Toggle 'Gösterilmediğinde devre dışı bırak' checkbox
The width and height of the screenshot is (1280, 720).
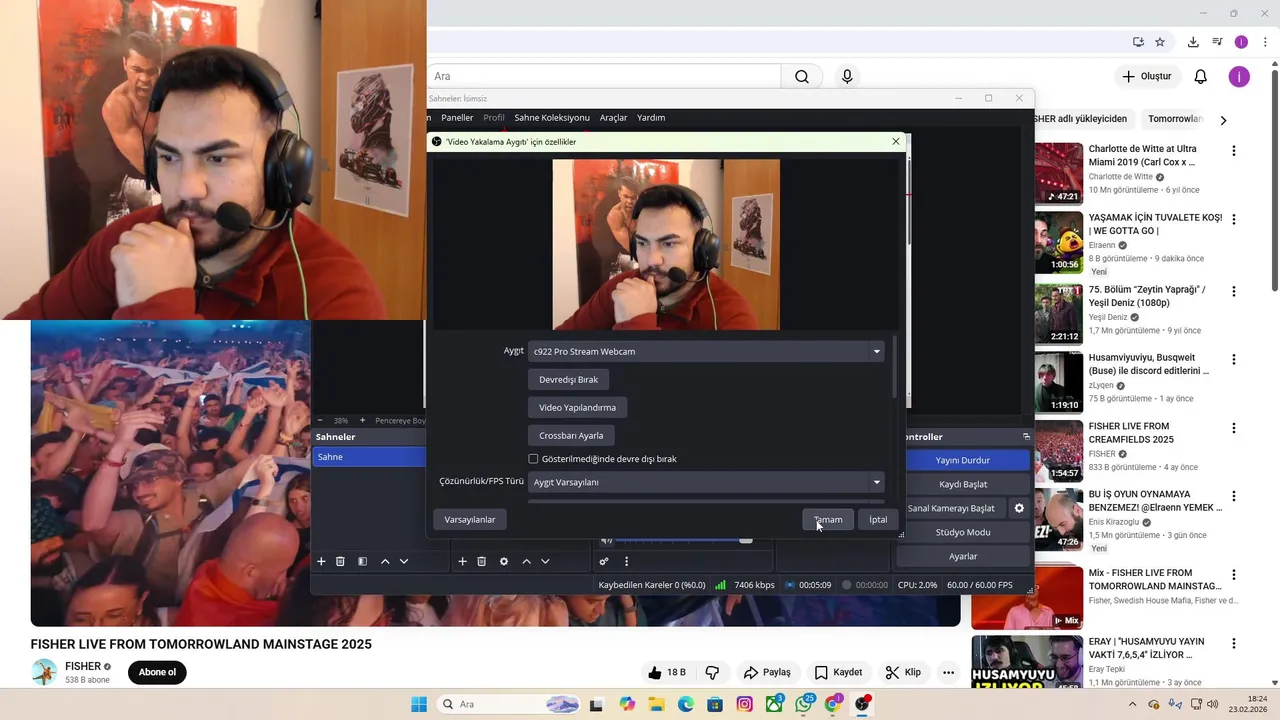[533, 459]
